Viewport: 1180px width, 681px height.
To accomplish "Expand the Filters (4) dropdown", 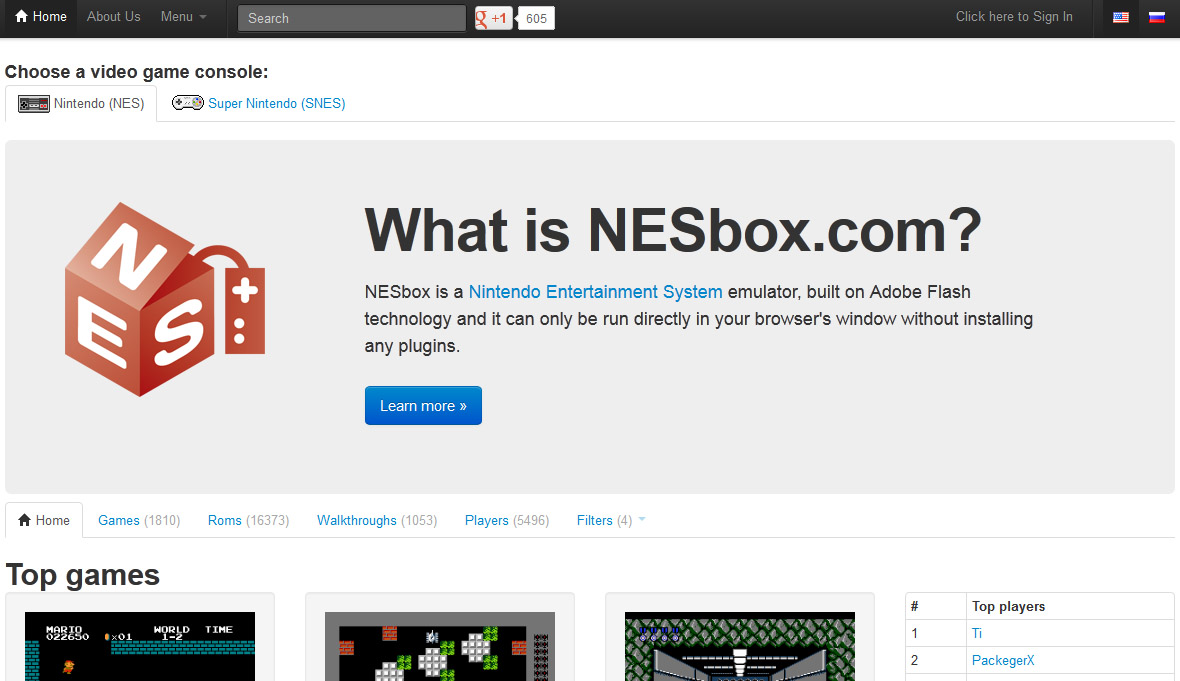I will point(611,520).
